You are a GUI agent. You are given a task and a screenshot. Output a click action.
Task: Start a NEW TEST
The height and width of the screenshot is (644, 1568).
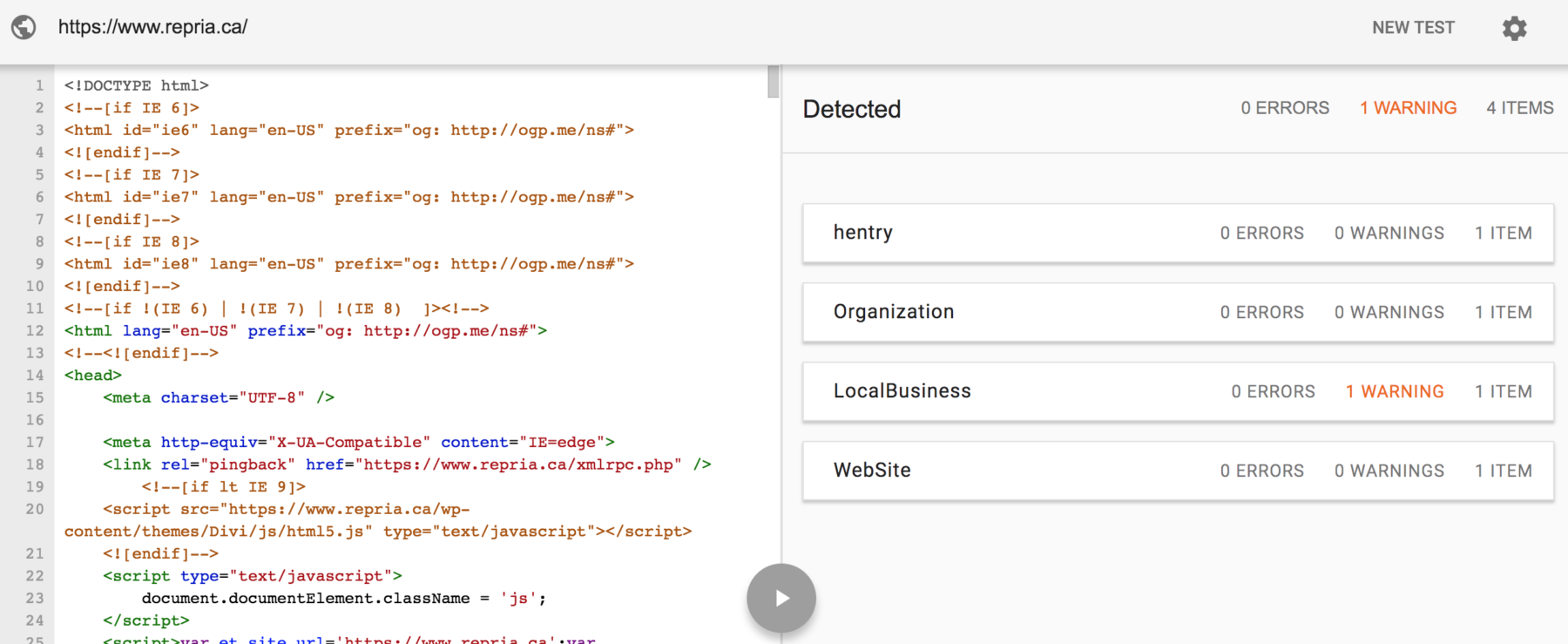pos(1413,28)
